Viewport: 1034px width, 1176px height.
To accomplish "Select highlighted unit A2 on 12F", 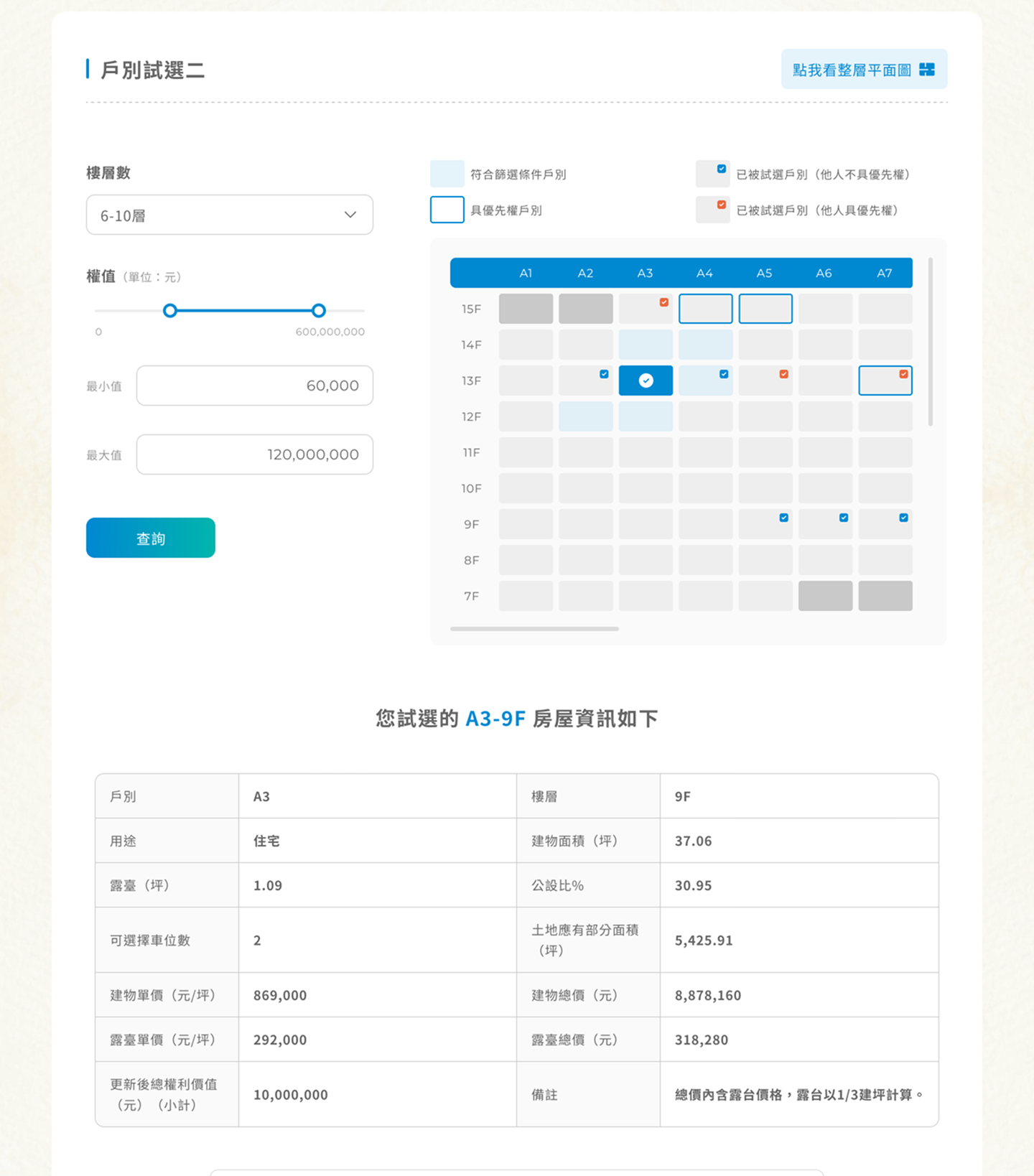I will click(586, 416).
